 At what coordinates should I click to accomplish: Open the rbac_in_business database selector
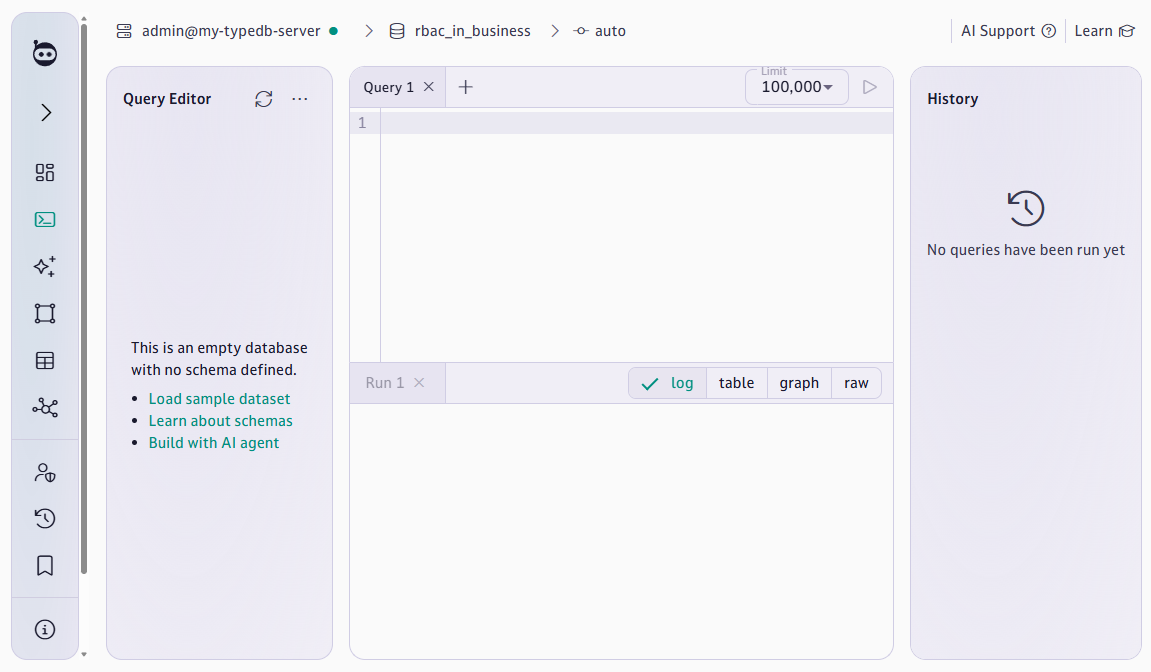tap(472, 31)
